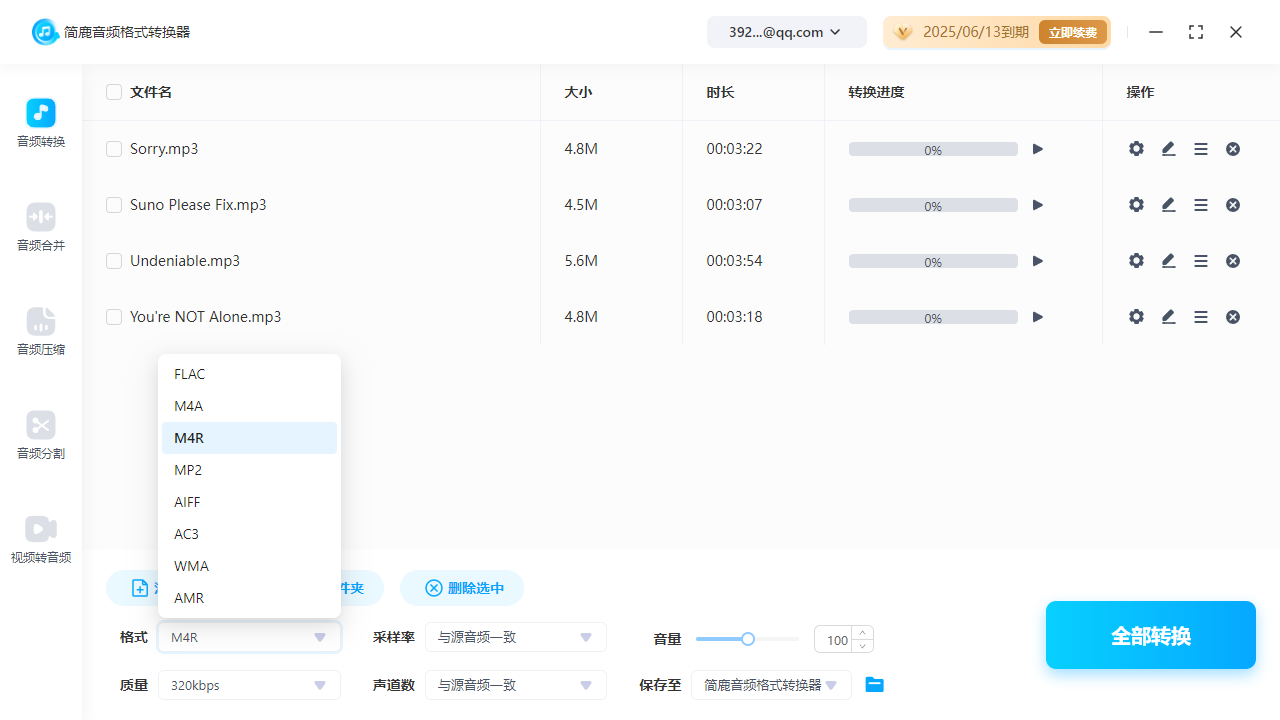Image resolution: width=1280 pixels, height=720 pixels.
Task: Select AIFF as output format
Action: 249,501
